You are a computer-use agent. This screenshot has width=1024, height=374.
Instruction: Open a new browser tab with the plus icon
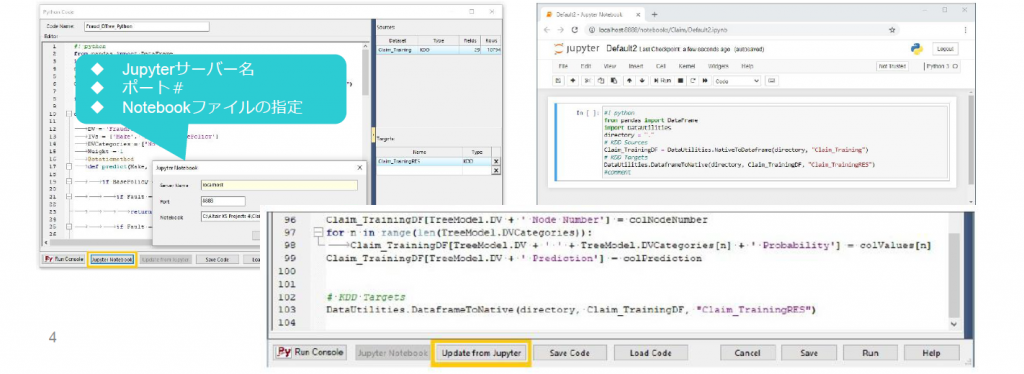pos(654,14)
